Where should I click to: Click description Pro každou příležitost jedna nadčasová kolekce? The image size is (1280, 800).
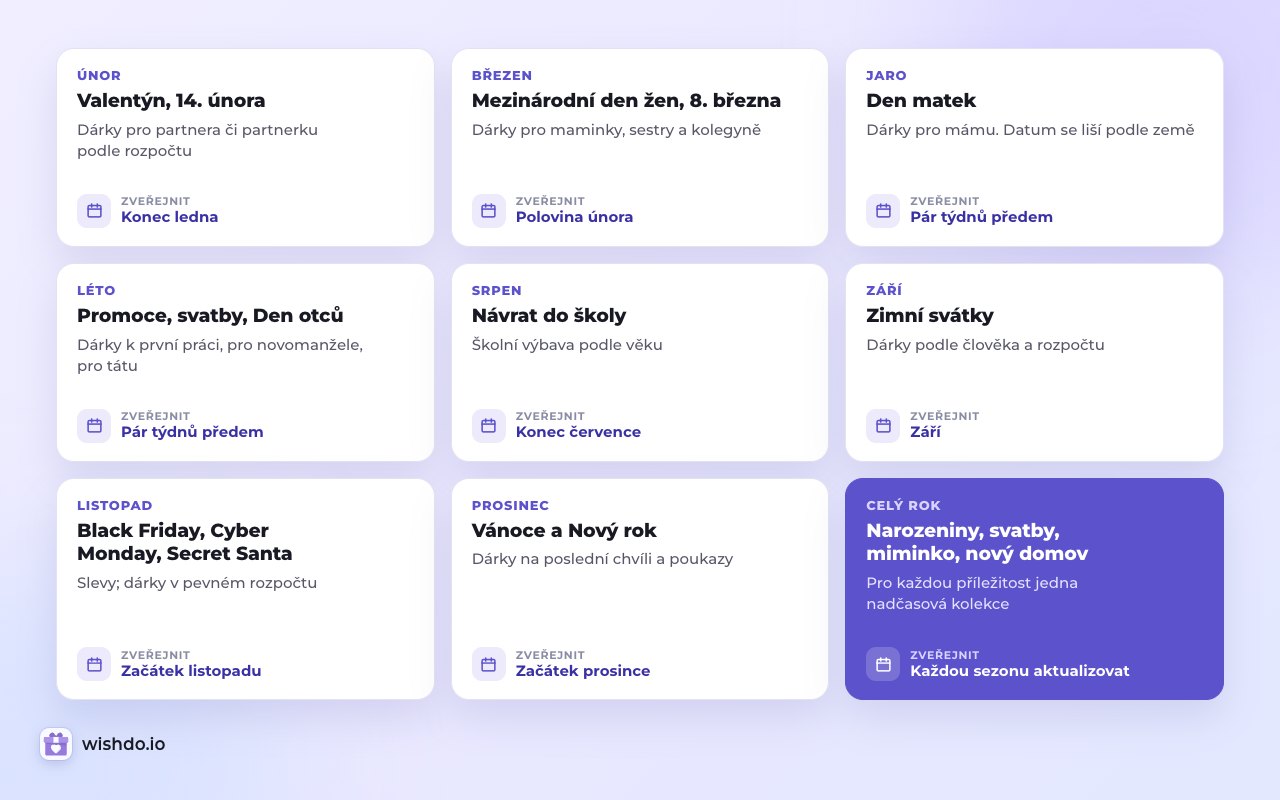972,593
